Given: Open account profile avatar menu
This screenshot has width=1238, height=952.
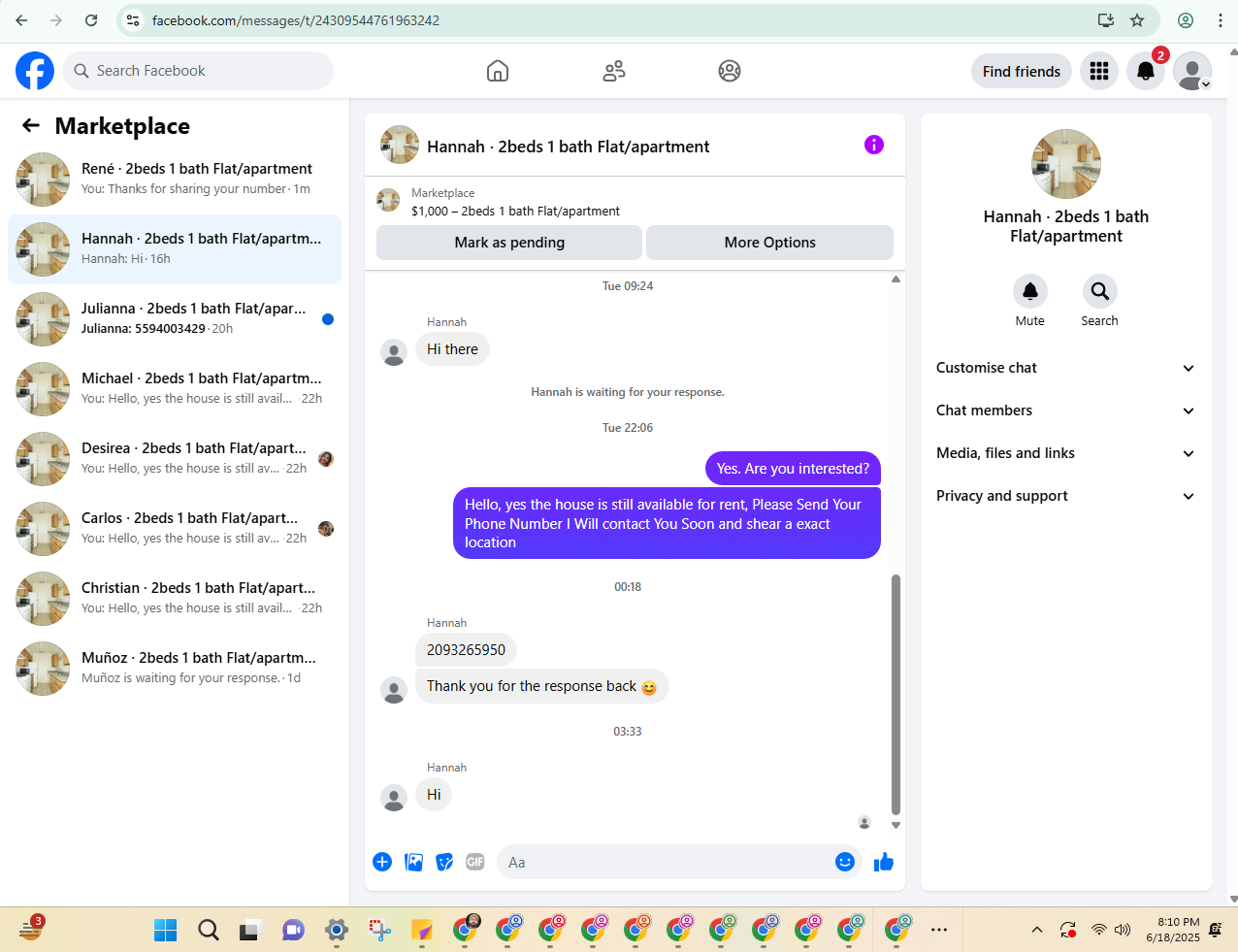Looking at the screenshot, I should (x=1192, y=71).
